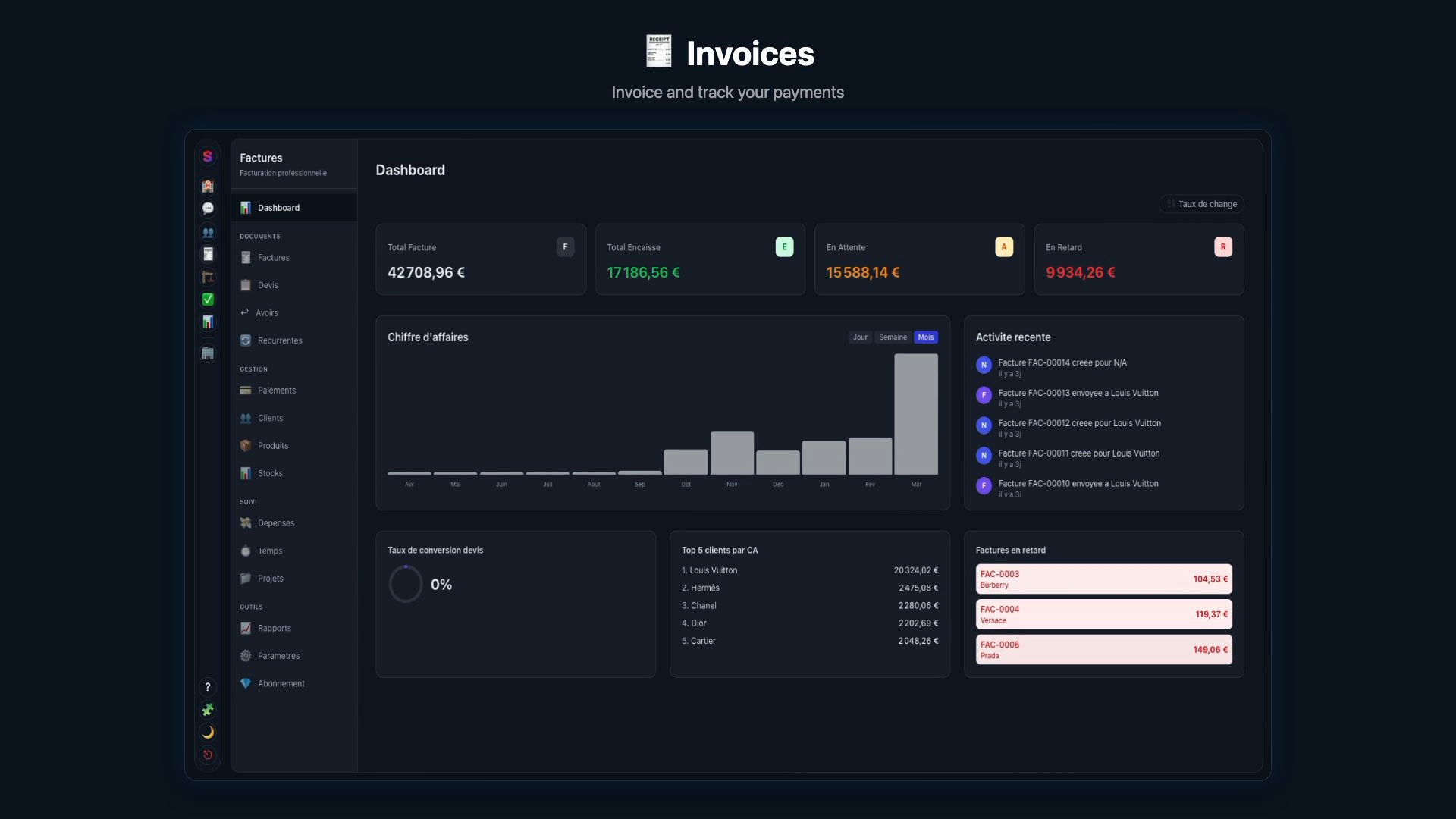Go to Paiements in sidebar

point(276,391)
